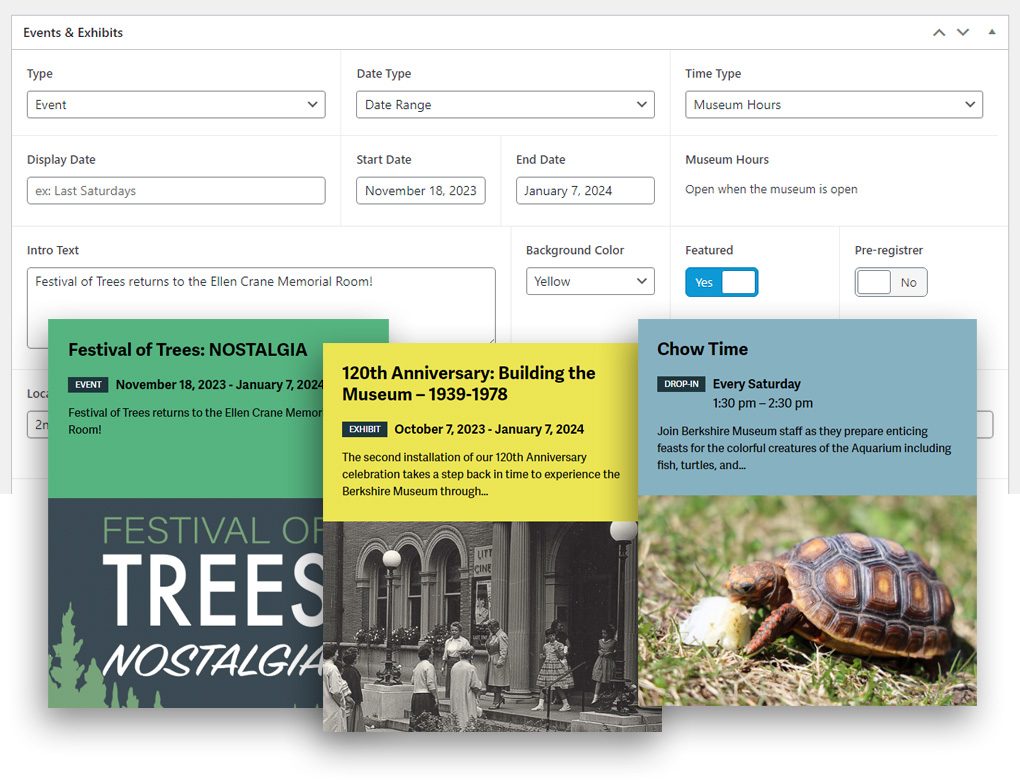Click the EXHIBIT badge on the yellow card
The height and width of the screenshot is (780, 1020).
click(x=364, y=429)
